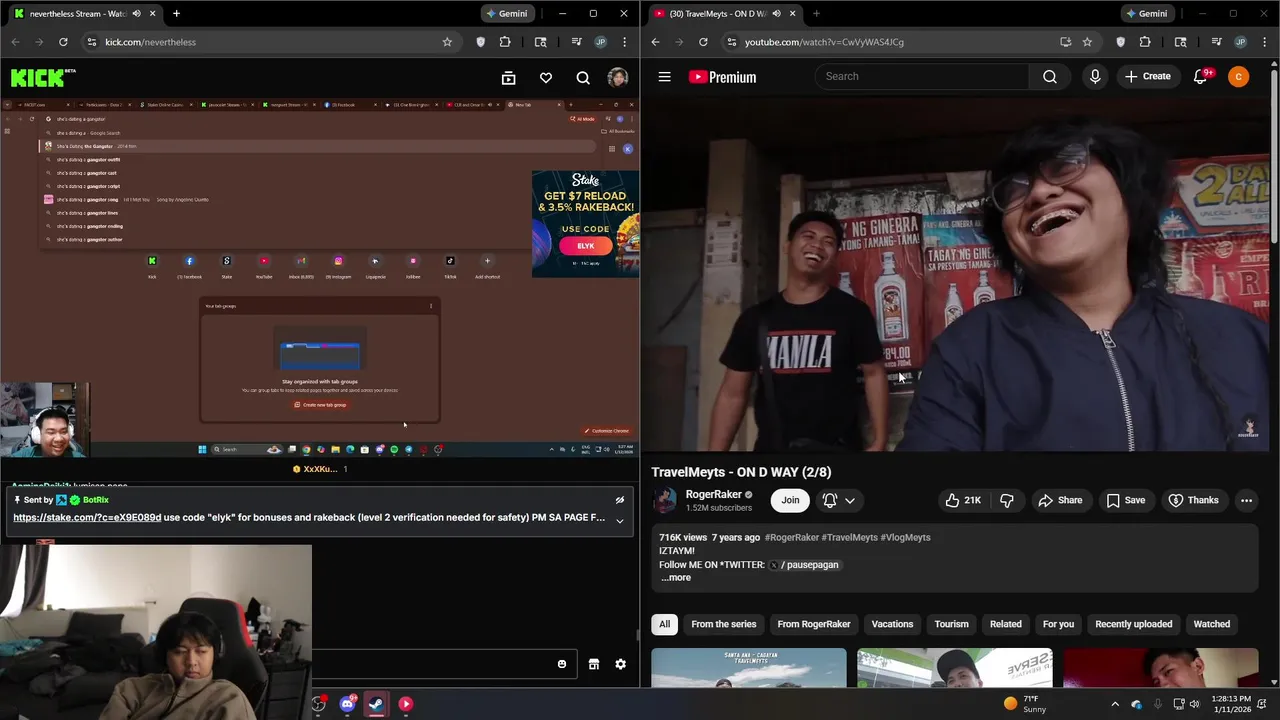1280x720 pixels.
Task: Select the Watched filter chip
Action: tap(1211, 624)
